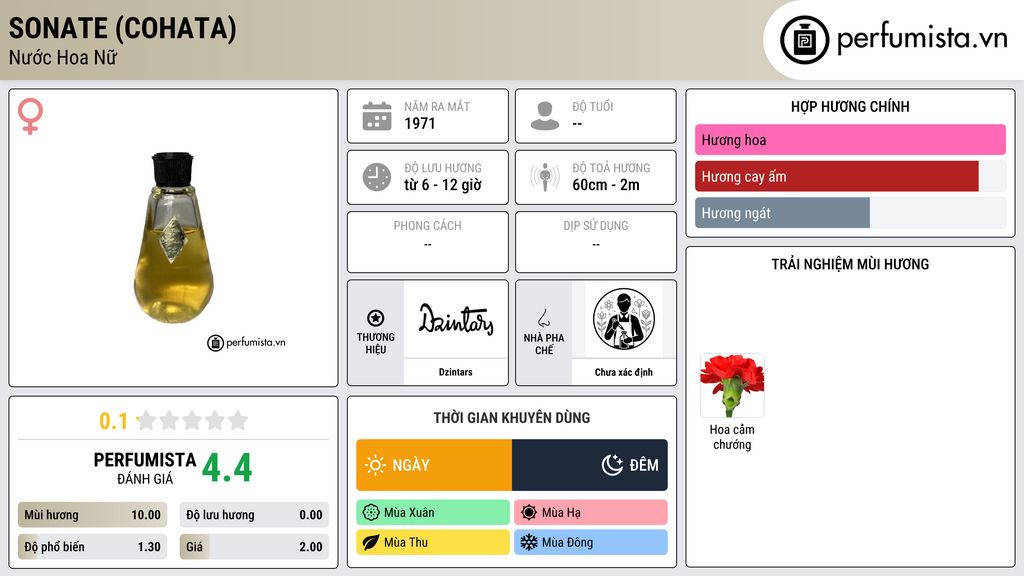The image size is (1024, 576).
Task: Open the Hoa cẩm chướng carnation image
Action: [732, 385]
